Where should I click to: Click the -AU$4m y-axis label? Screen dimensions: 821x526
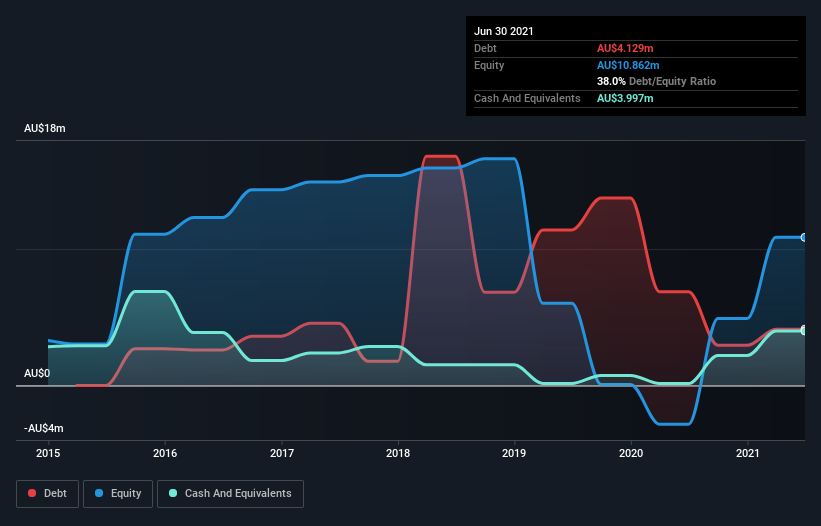(43, 428)
